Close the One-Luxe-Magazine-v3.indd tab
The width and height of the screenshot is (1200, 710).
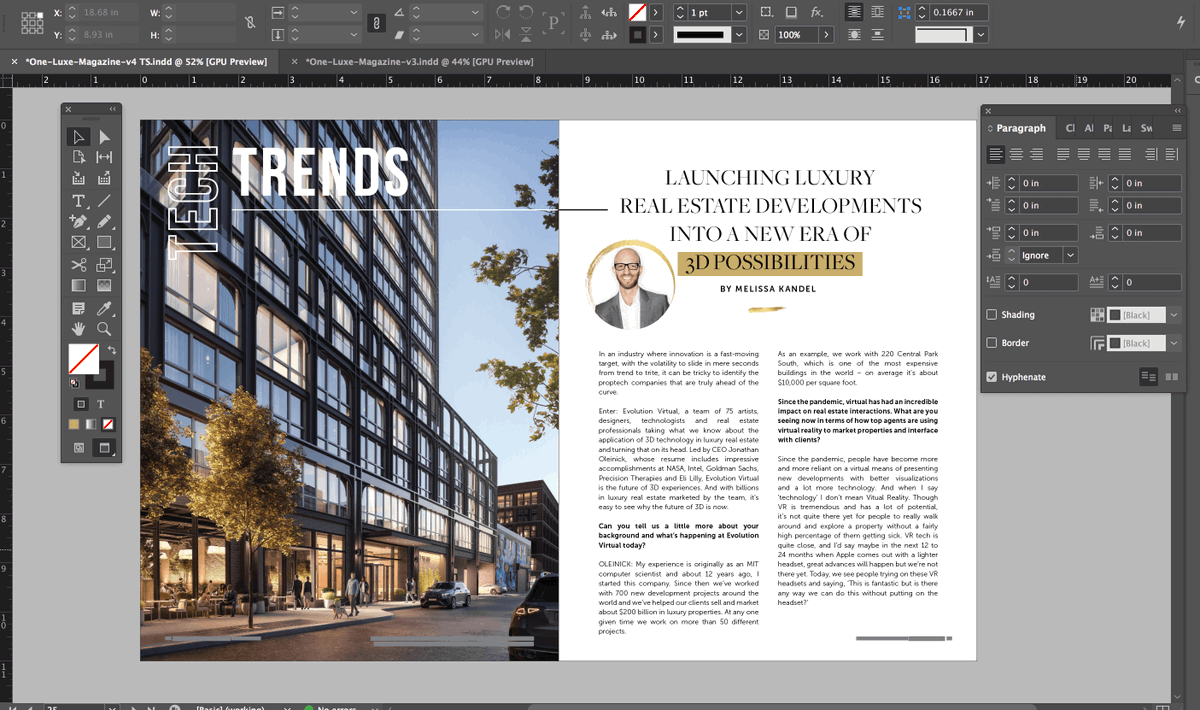293,62
